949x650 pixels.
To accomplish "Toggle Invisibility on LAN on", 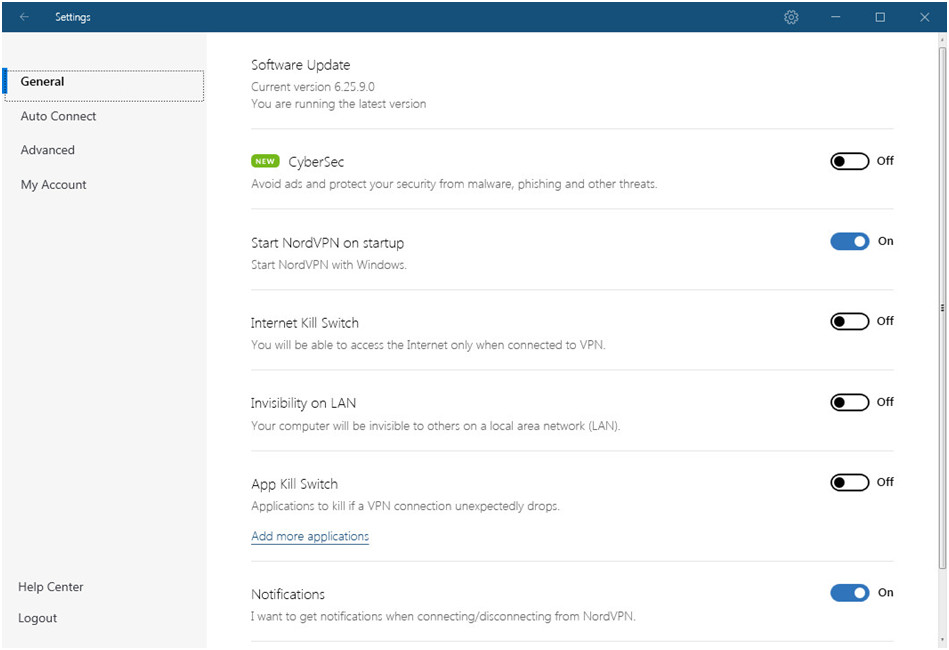I will [x=849, y=402].
